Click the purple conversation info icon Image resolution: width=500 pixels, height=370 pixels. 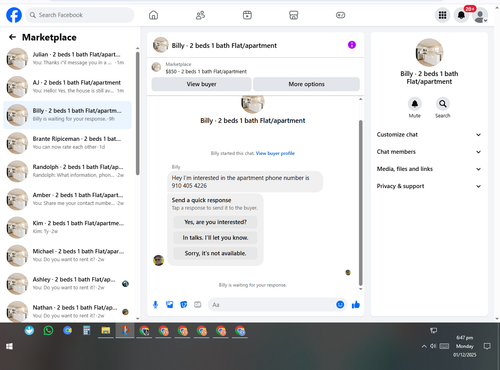(x=352, y=45)
